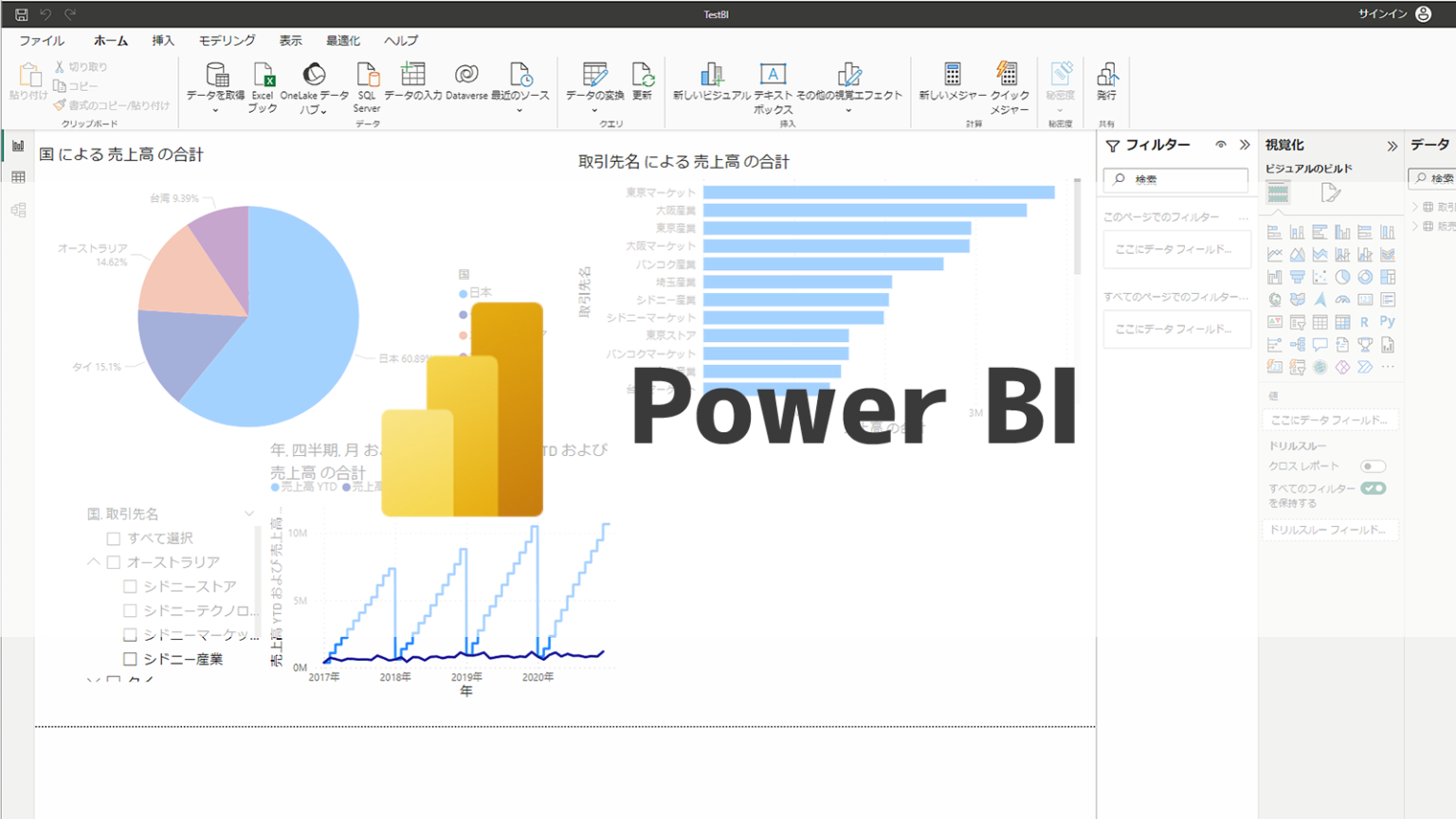Insert an R script visual
This screenshot has width=1456, height=819.
[1365, 322]
